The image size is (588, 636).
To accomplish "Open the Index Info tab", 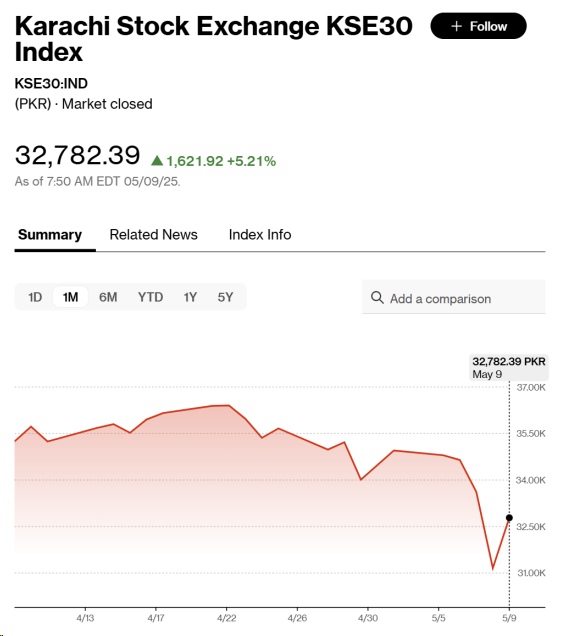I will pyautogui.click(x=260, y=235).
